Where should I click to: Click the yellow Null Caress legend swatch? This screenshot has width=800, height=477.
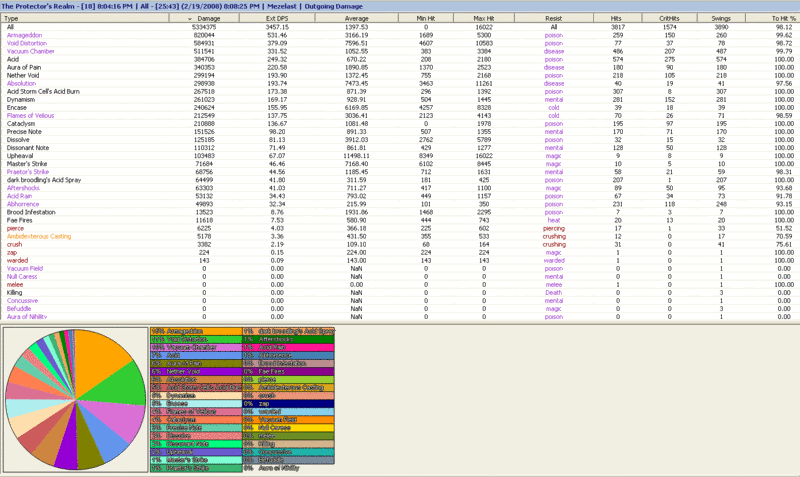pyautogui.click(x=288, y=428)
